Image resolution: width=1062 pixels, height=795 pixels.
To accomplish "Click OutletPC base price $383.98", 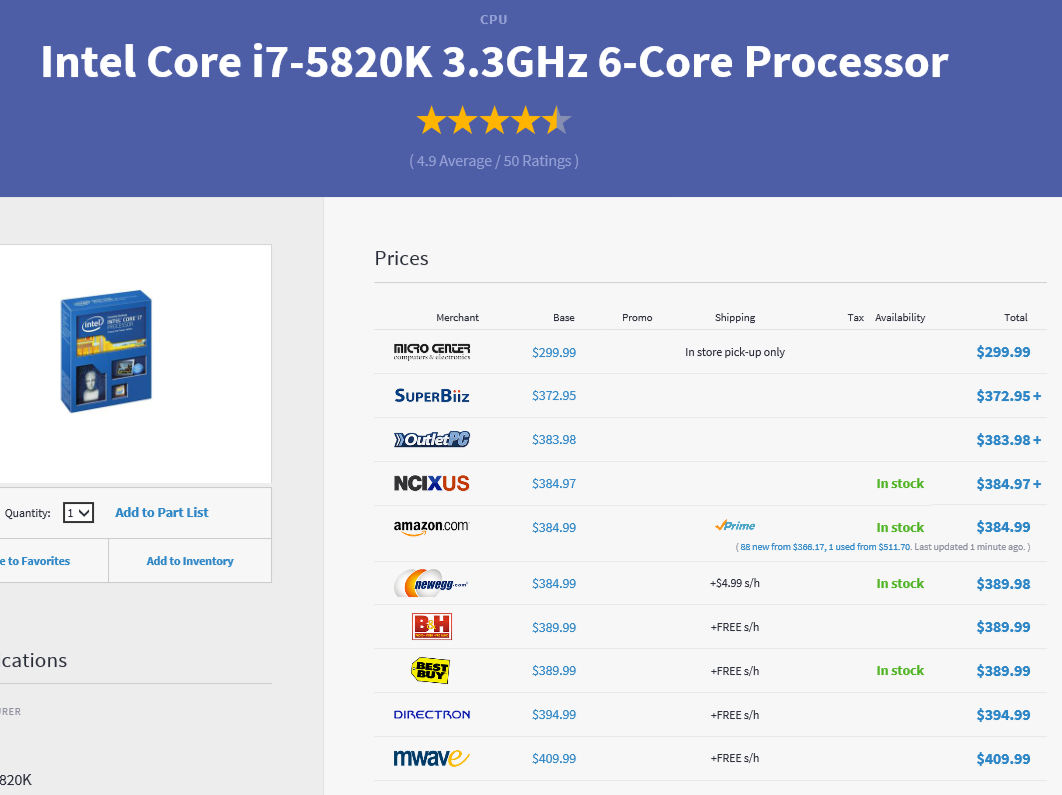I will click(554, 439).
